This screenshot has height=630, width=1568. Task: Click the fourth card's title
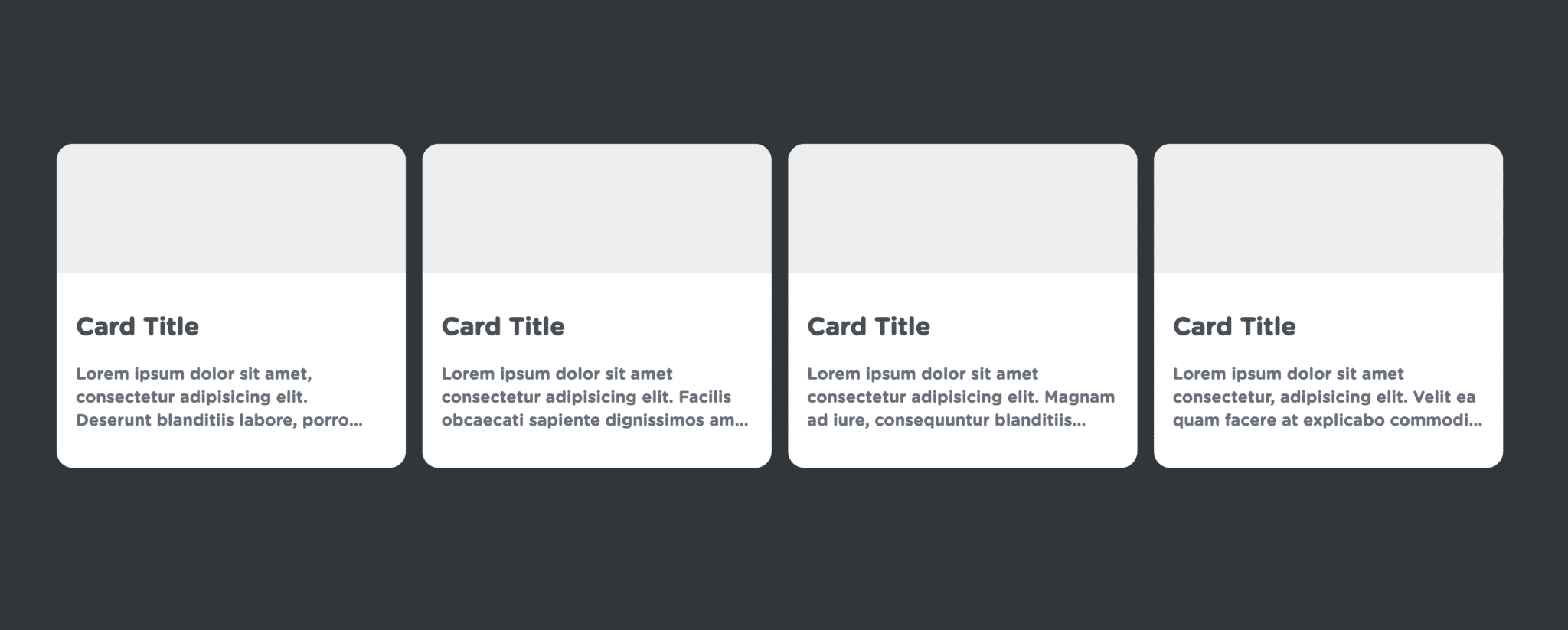click(x=1233, y=327)
